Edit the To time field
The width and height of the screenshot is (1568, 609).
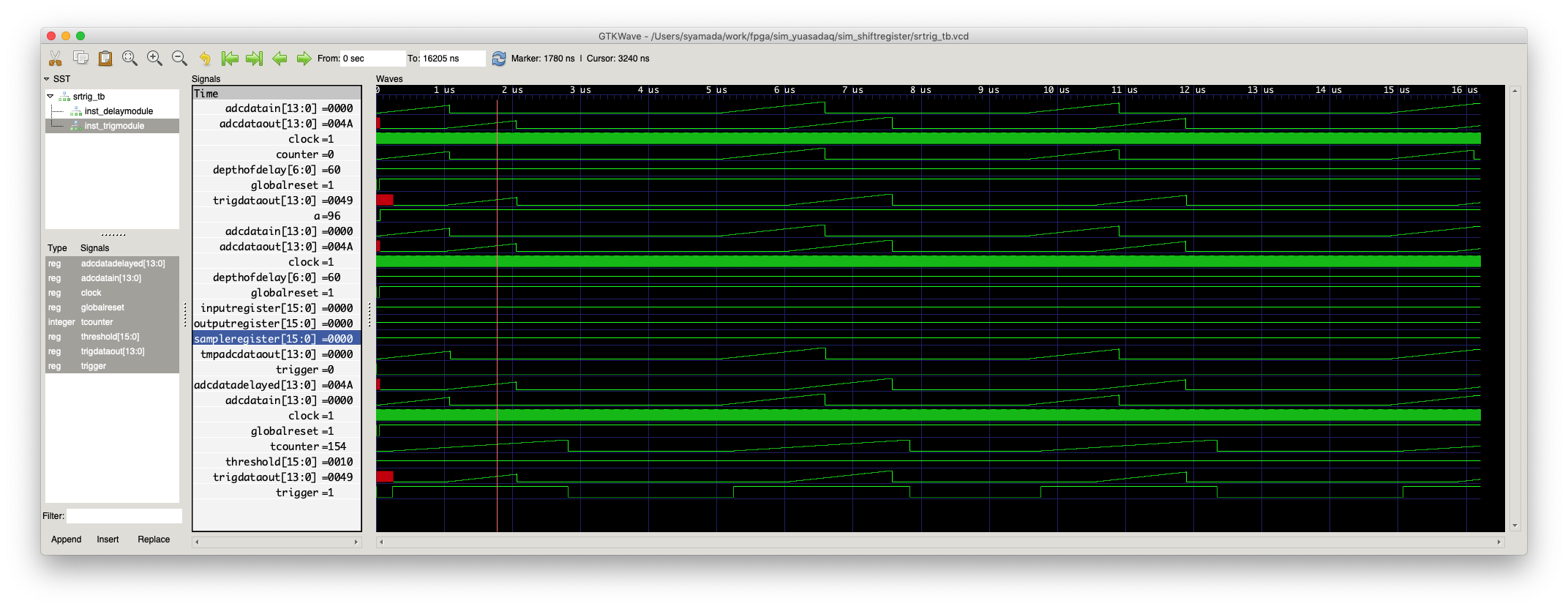point(453,59)
